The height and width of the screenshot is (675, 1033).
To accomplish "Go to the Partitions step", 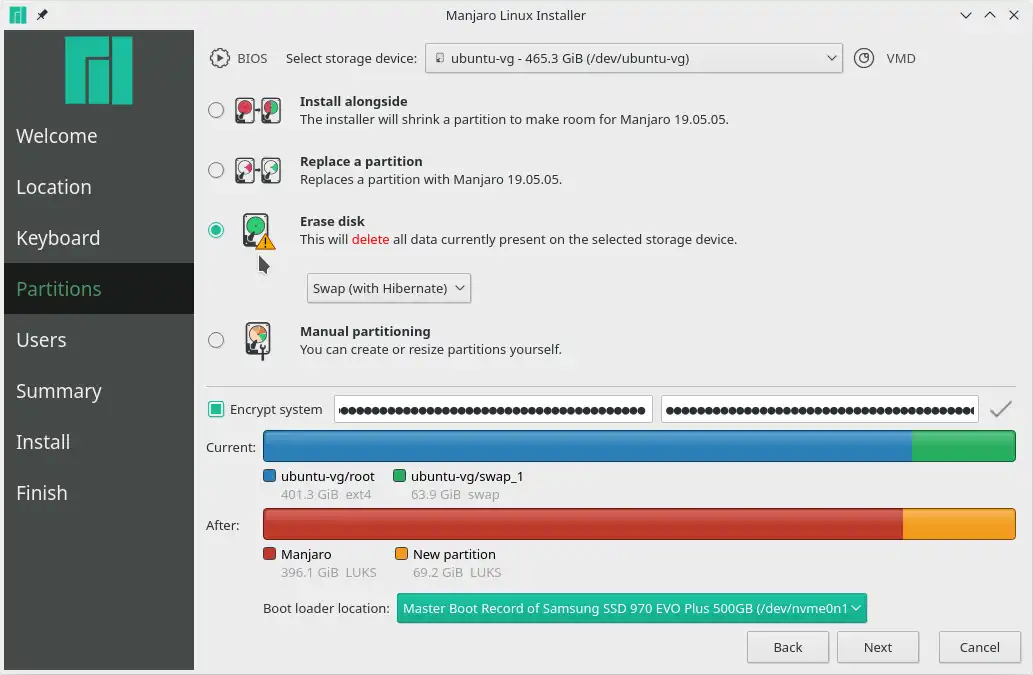I will point(99,288).
